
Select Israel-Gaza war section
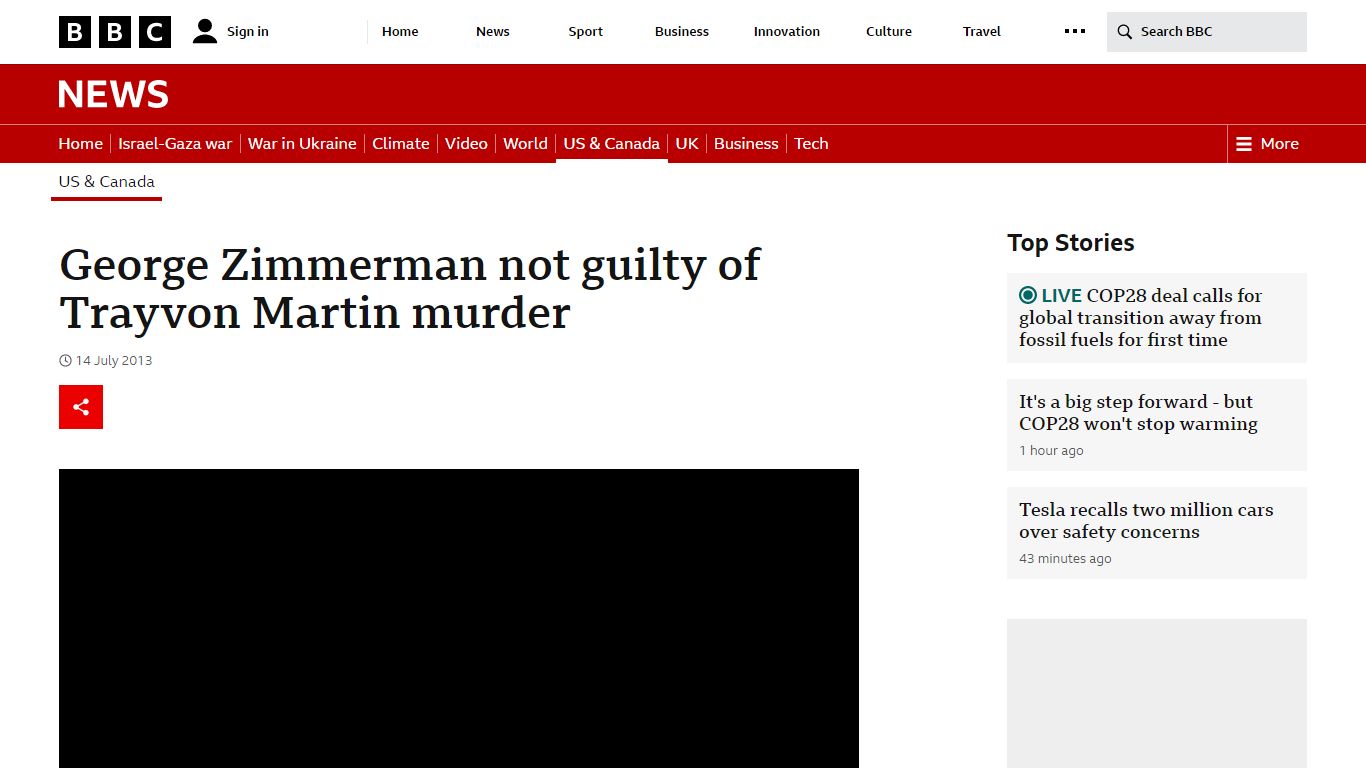(175, 144)
